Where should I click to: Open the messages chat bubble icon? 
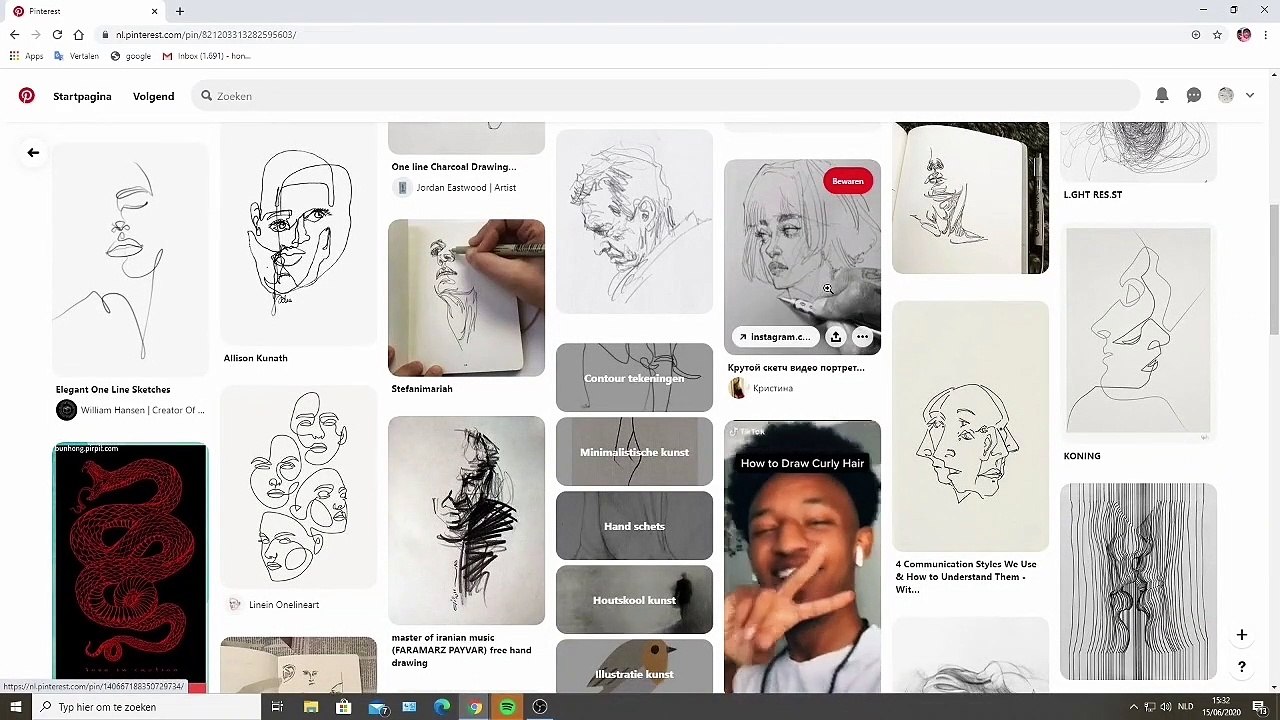(x=1194, y=95)
